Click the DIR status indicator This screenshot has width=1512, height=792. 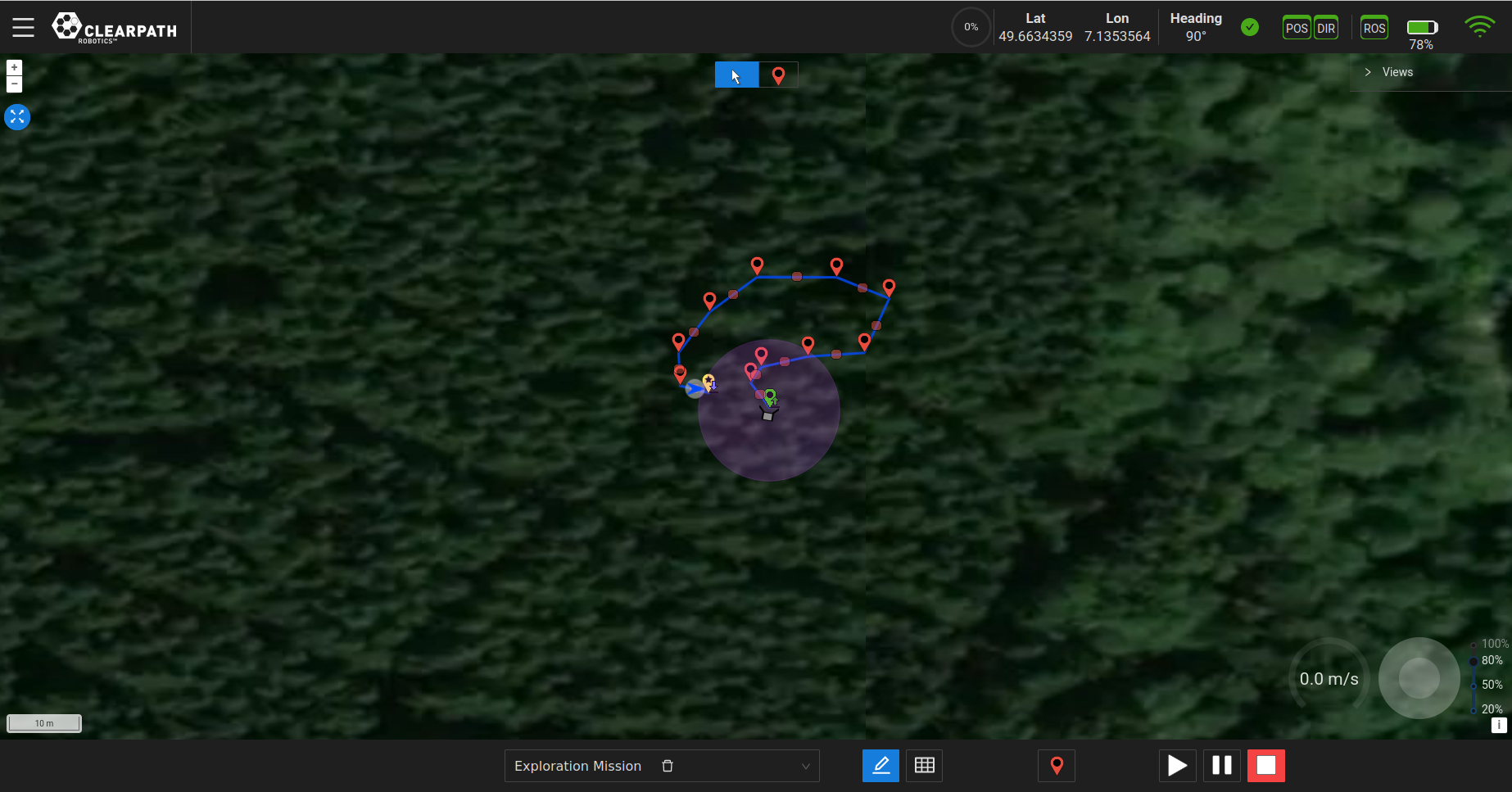coord(1326,28)
